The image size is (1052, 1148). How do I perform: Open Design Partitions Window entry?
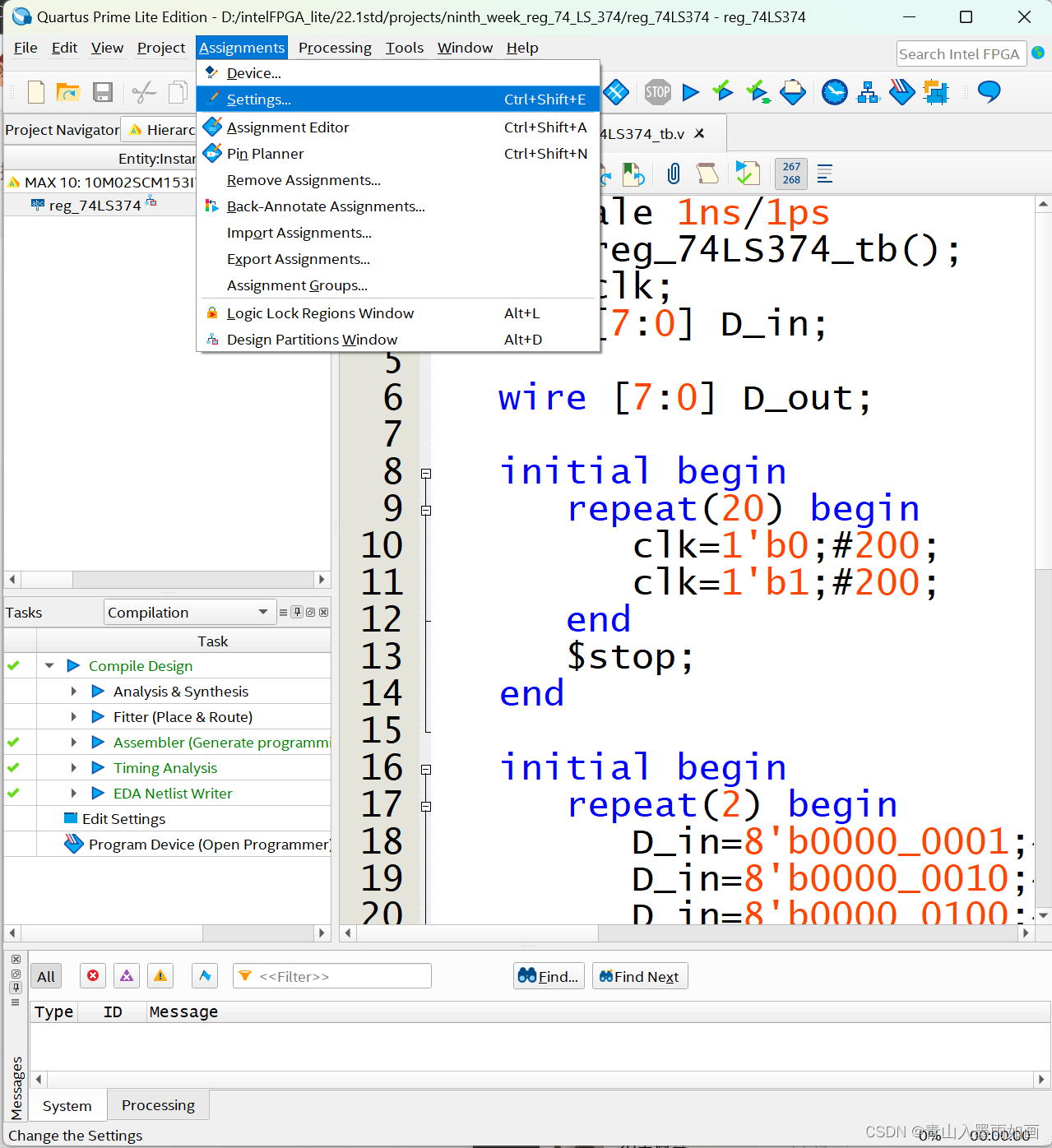(398, 339)
